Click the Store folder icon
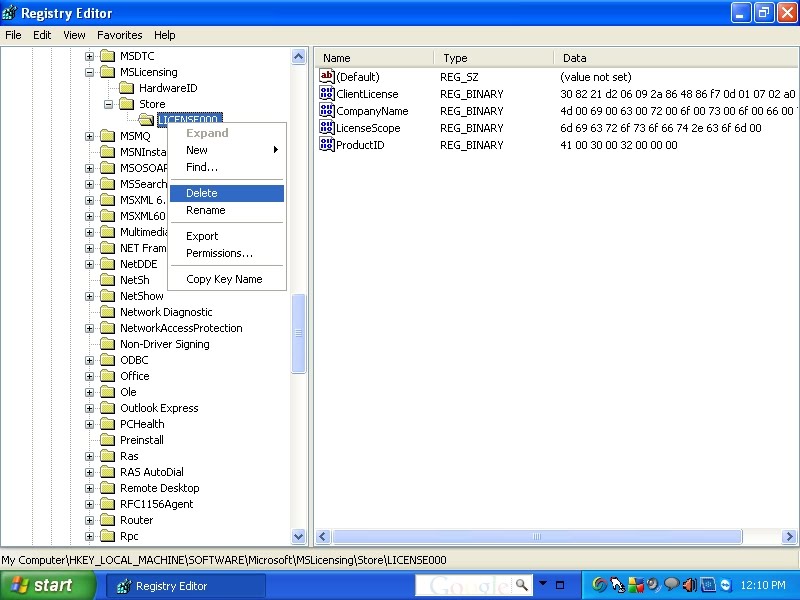The image size is (800, 600). (127, 104)
